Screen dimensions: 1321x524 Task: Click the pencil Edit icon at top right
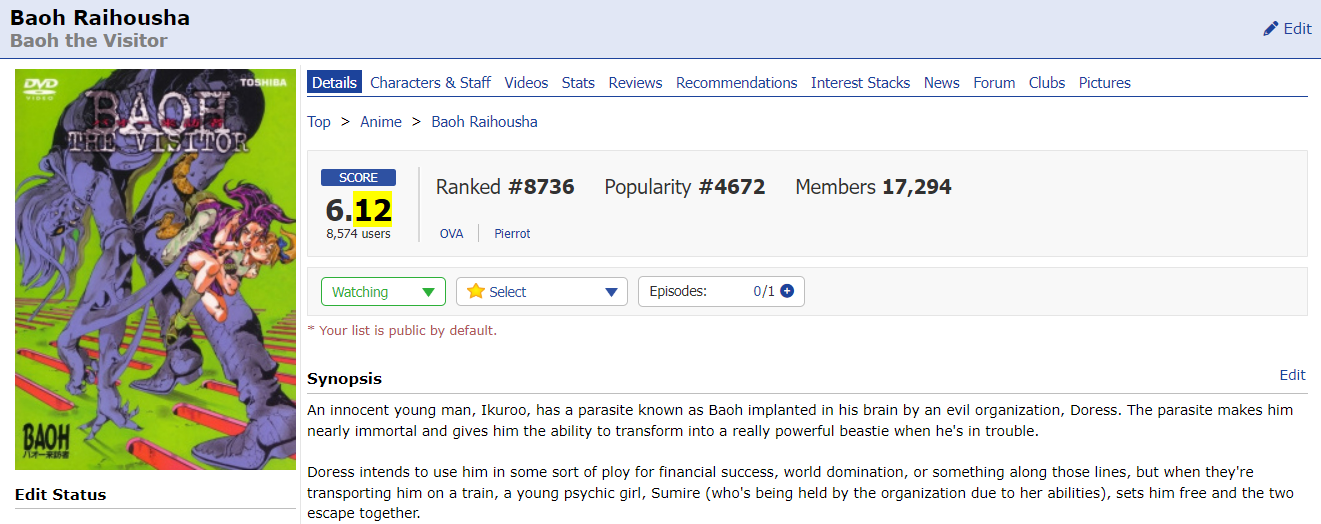click(1271, 28)
